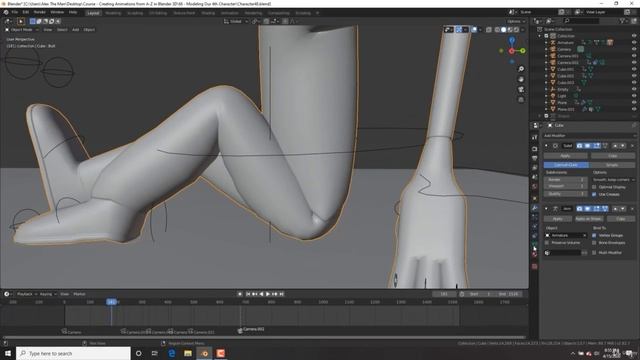Open the Help menu
Viewport: 640px width, 360px height.
coord(73,12)
